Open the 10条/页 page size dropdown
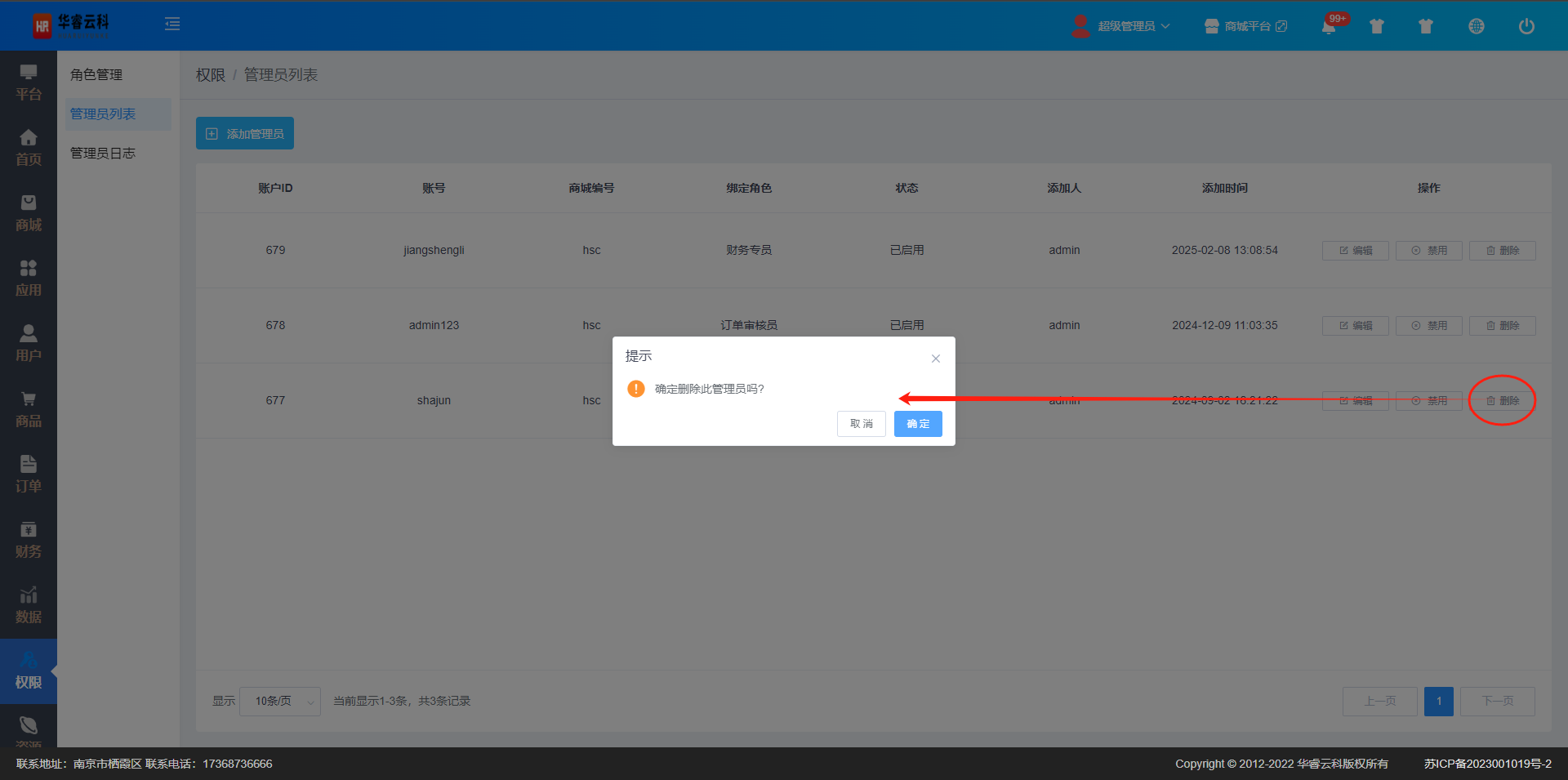1568x780 pixels. tap(279, 702)
